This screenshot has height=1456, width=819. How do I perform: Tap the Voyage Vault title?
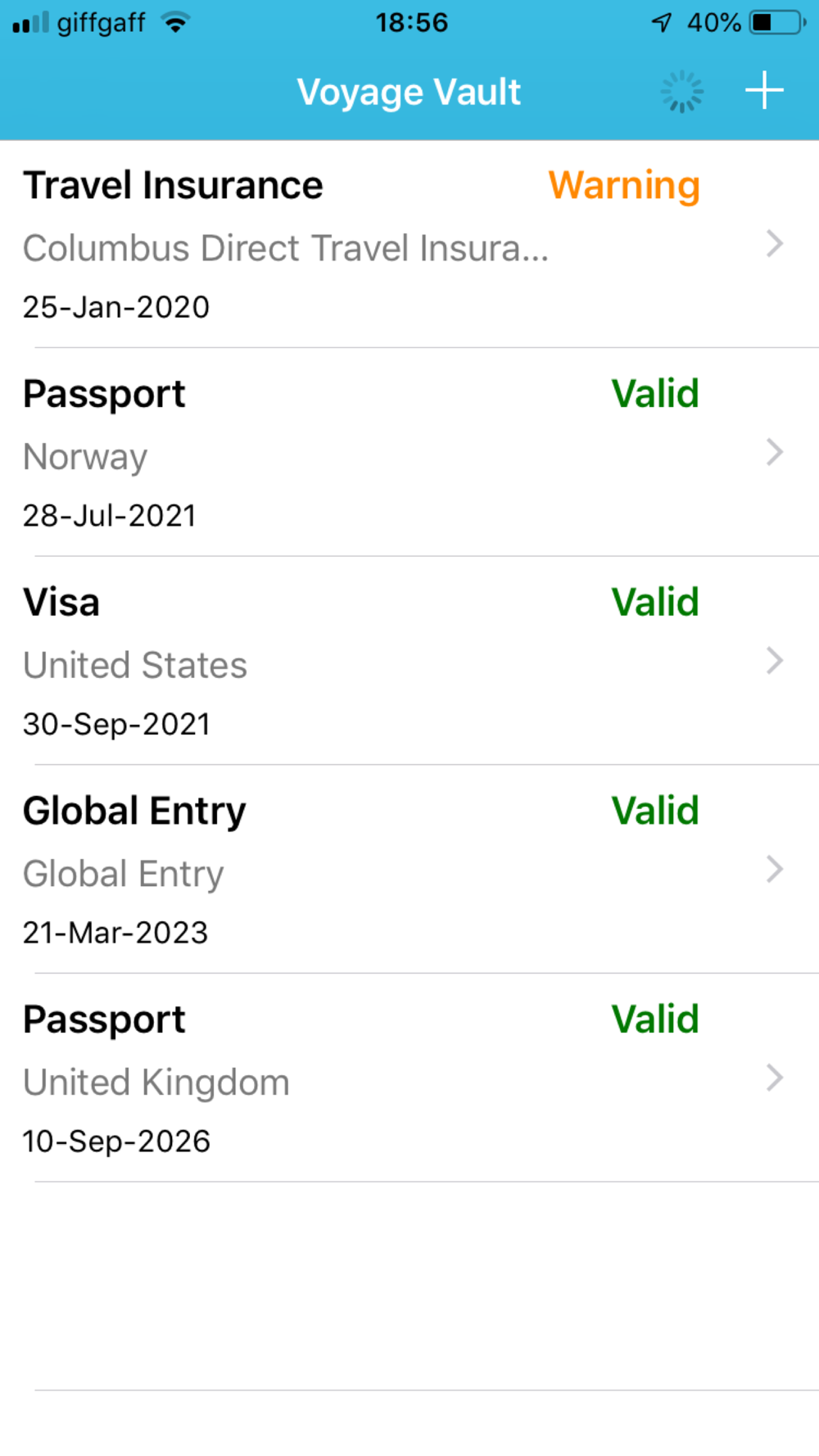pyautogui.click(x=409, y=93)
